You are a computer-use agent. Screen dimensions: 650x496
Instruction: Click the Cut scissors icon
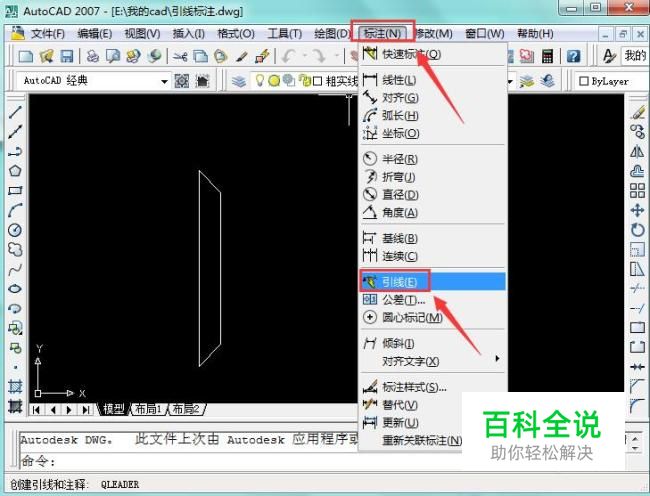coord(180,56)
